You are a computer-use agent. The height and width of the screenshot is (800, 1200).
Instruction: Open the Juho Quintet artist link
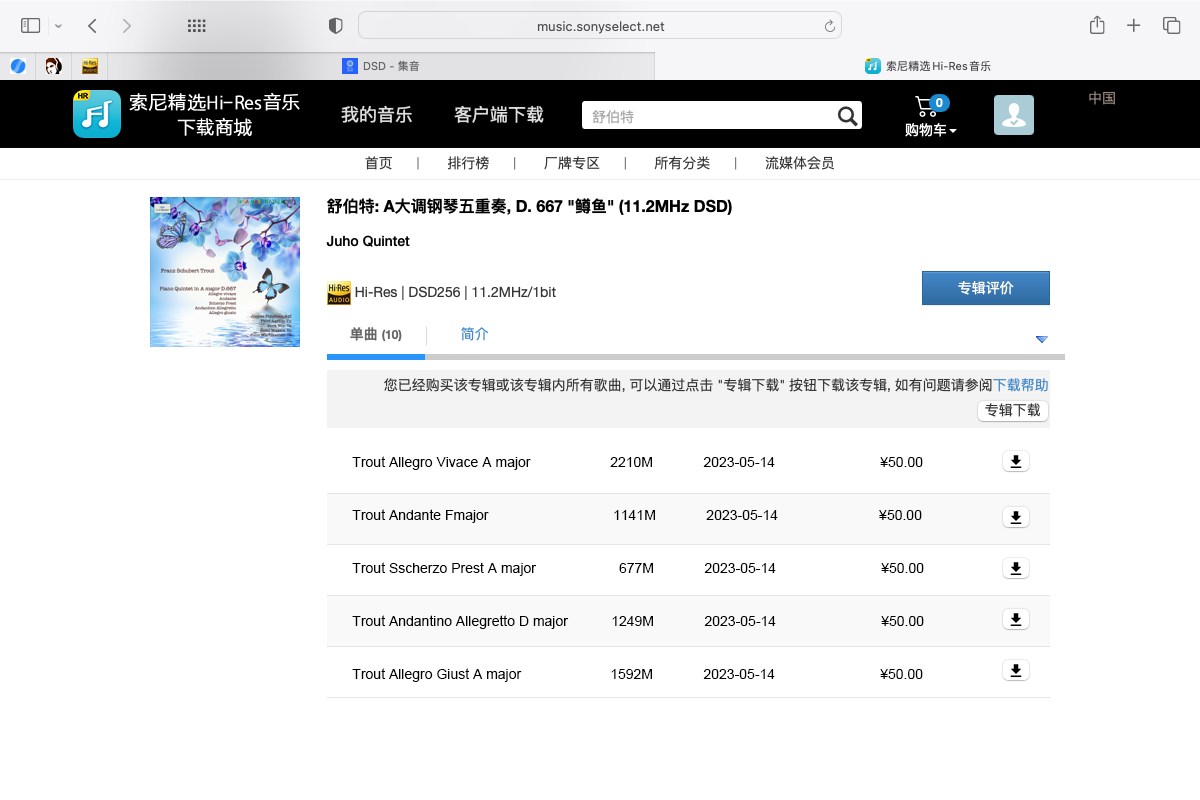[x=368, y=241]
